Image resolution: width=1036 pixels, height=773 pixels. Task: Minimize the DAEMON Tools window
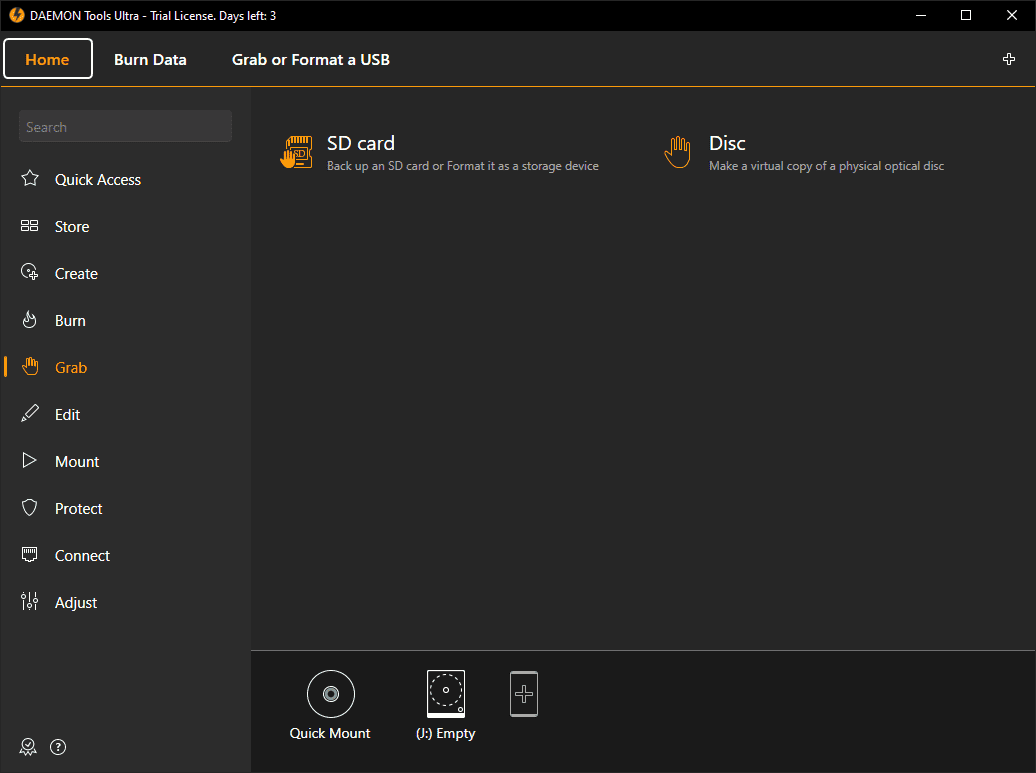(920, 15)
